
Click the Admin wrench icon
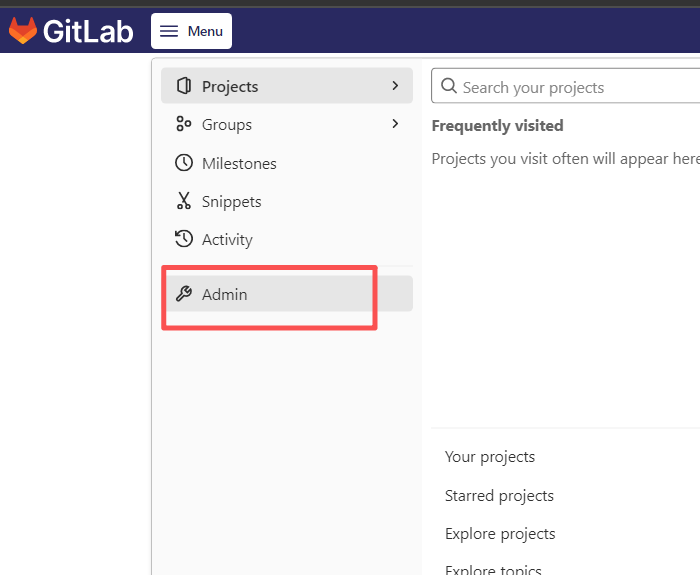coord(184,293)
